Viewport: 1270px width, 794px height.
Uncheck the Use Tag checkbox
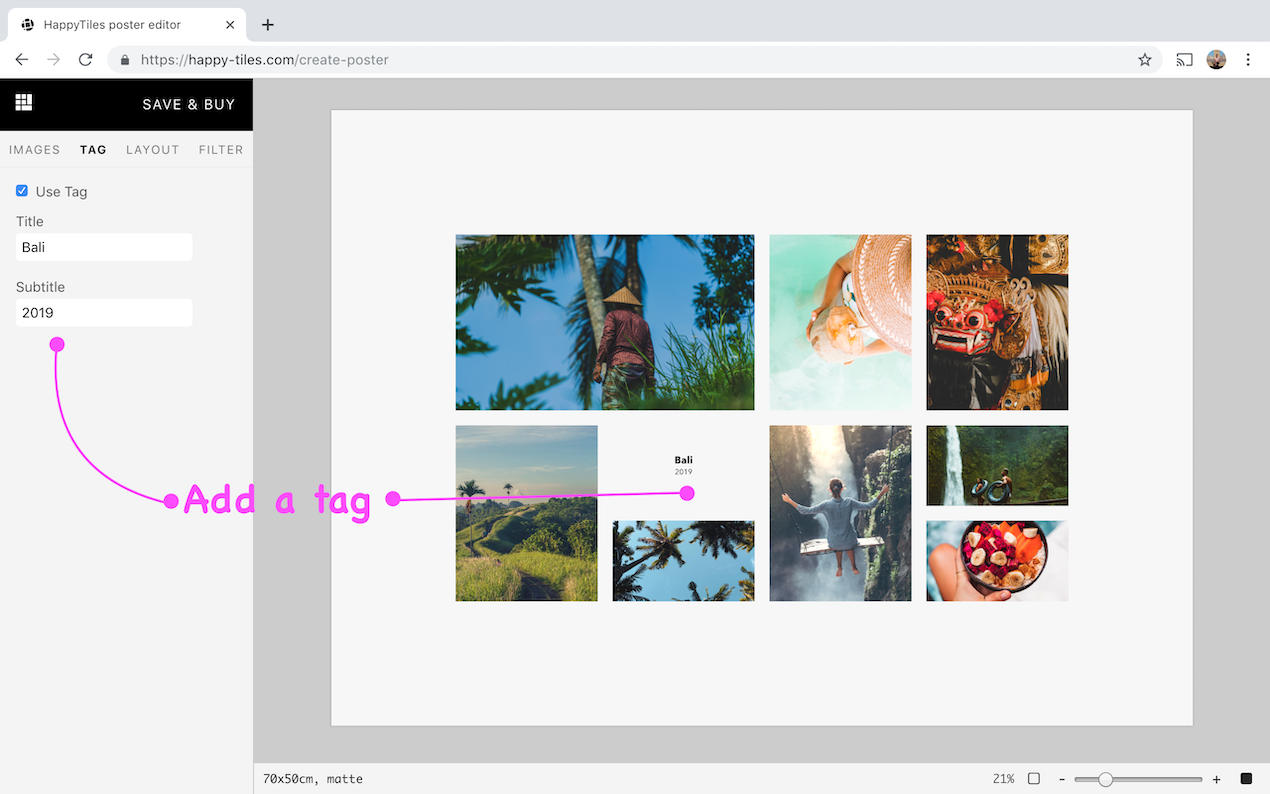pos(21,190)
